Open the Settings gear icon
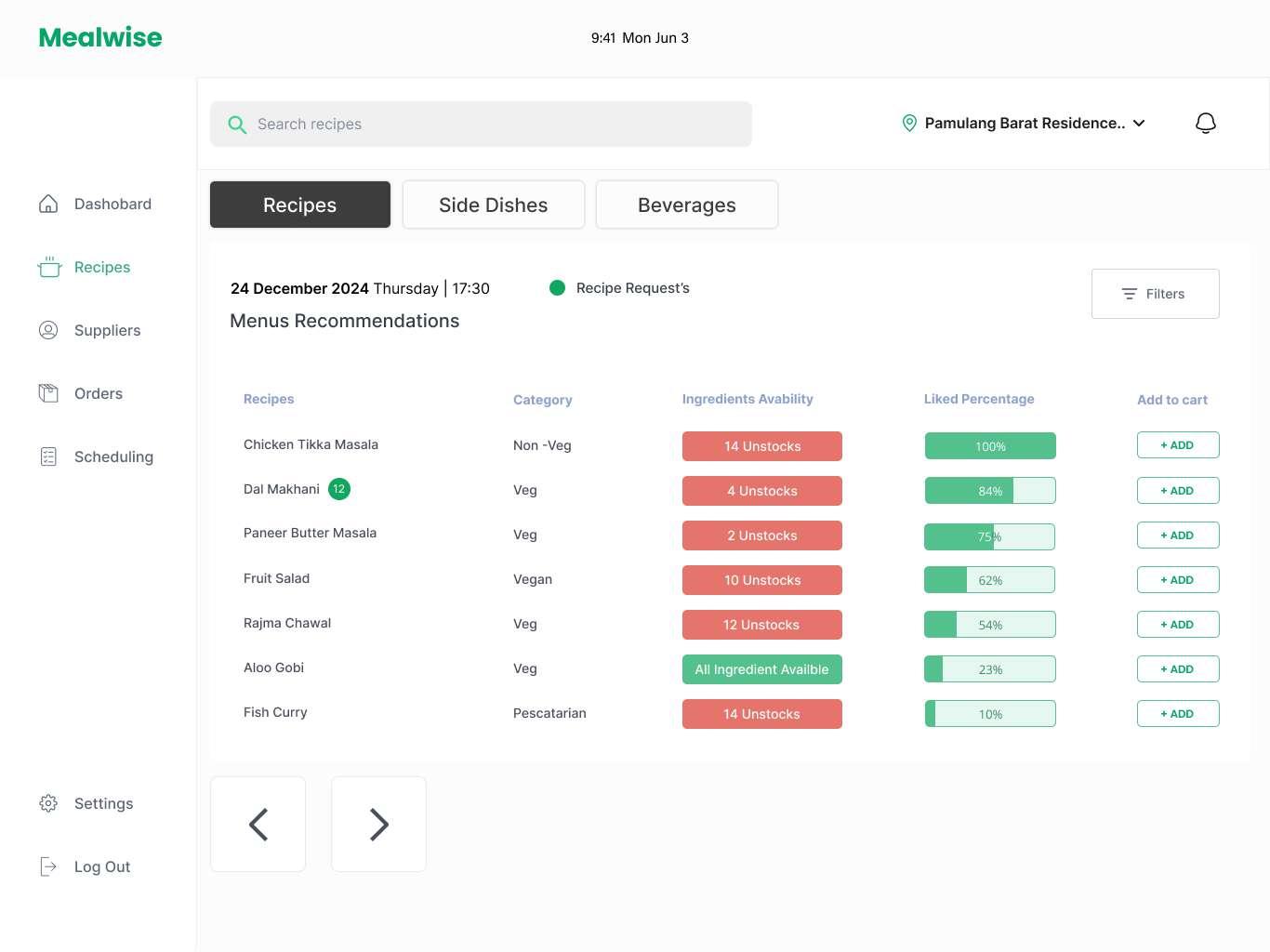Viewport: 1270px width, 952px height. click(x=48, y=803)
